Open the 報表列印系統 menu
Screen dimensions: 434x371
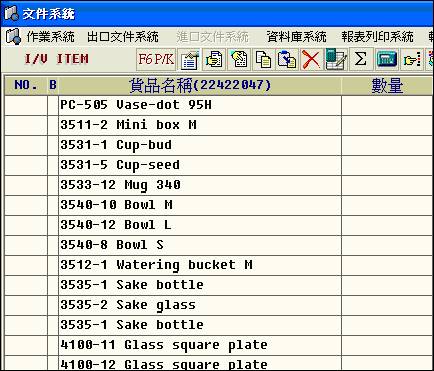(x=377, y=37)
